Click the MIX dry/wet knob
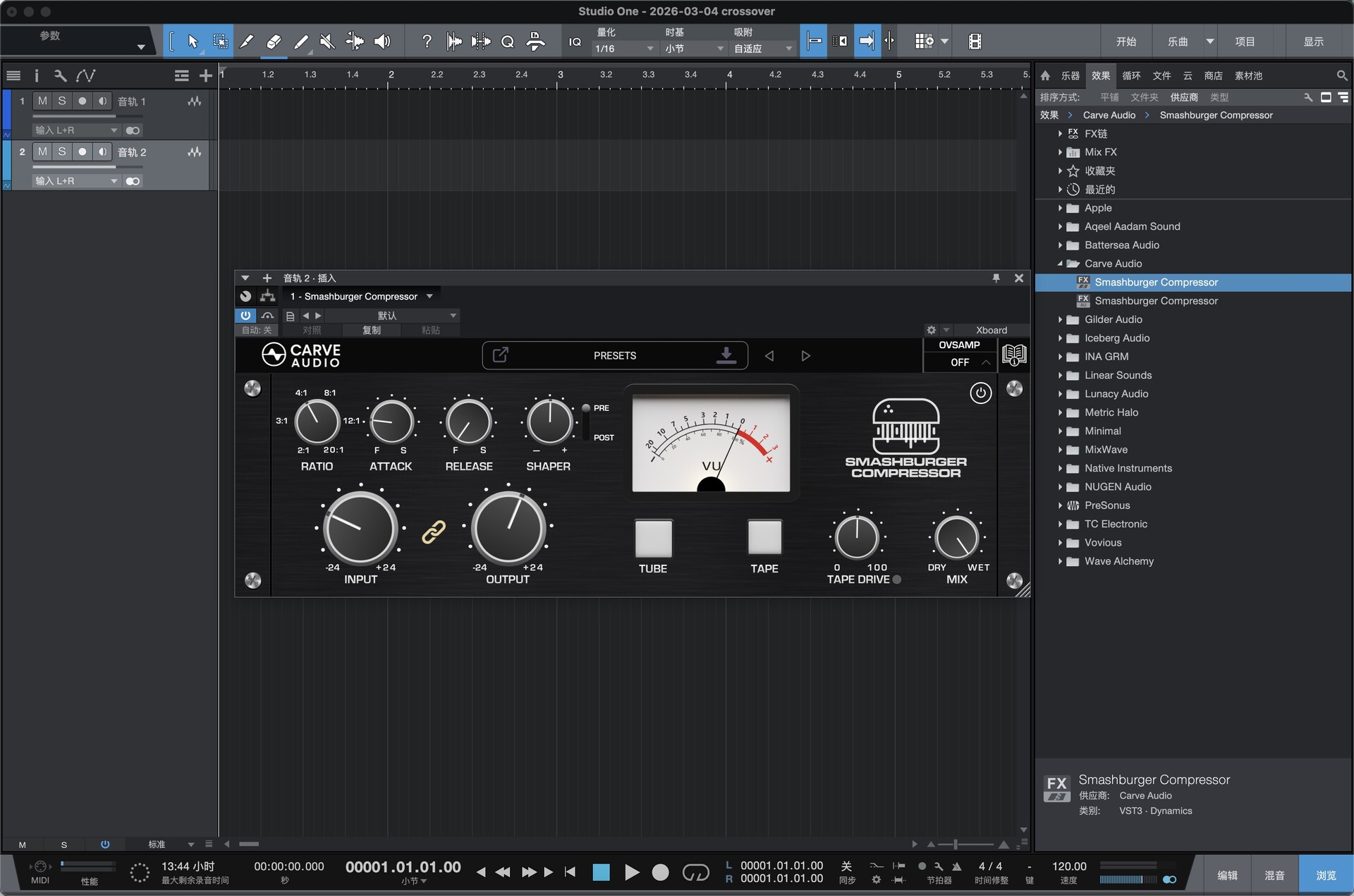 point(956,538)
